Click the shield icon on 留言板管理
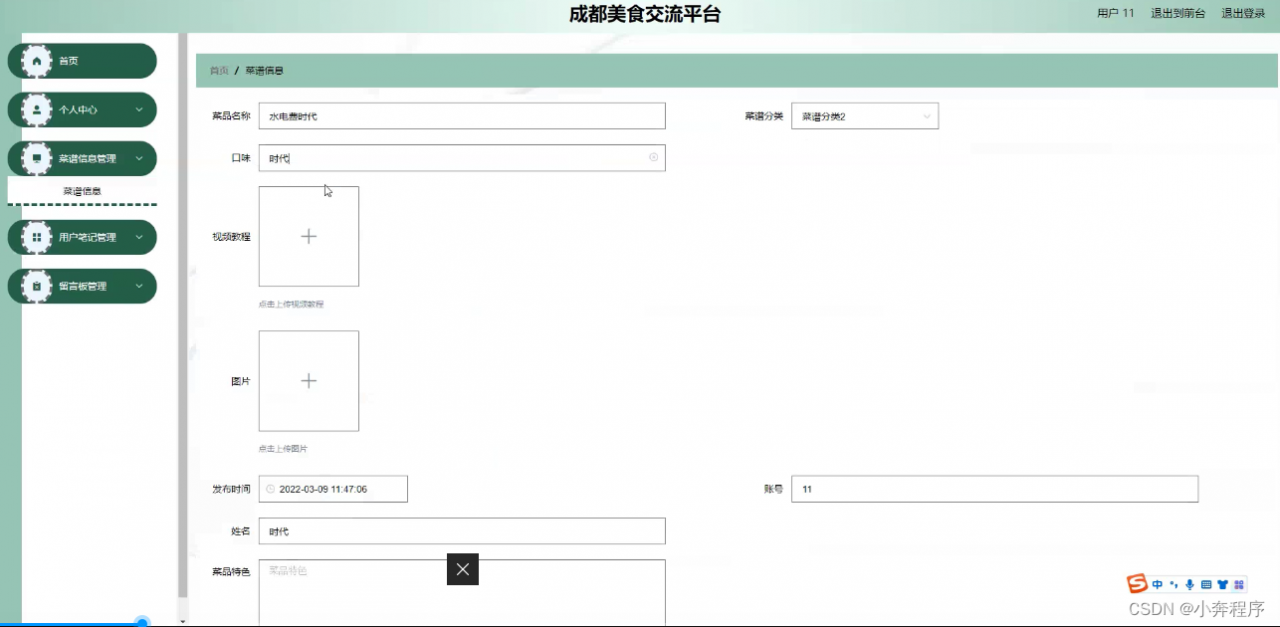The width and height of the screenshot is (1280, 627). pyautogui.click(x=36, y=286)
